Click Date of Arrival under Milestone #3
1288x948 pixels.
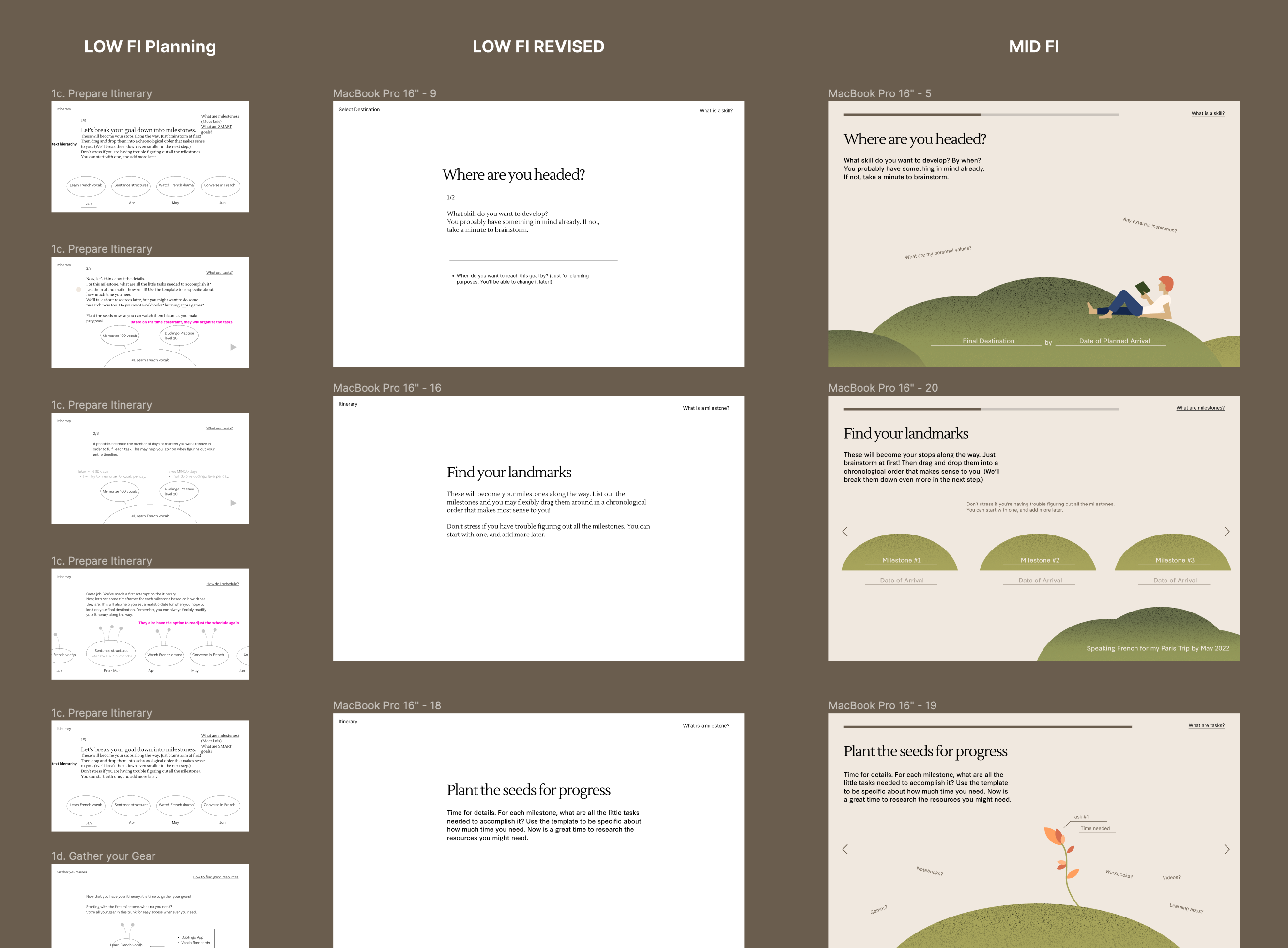pos(1174,580)
